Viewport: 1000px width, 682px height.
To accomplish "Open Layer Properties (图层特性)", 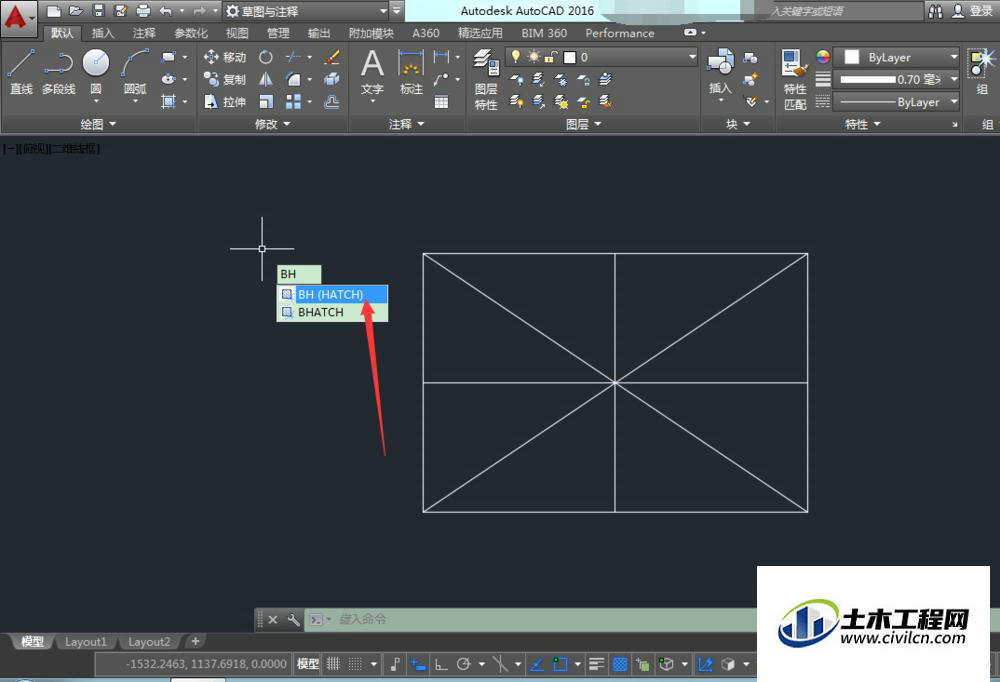I will pos(486,80).
